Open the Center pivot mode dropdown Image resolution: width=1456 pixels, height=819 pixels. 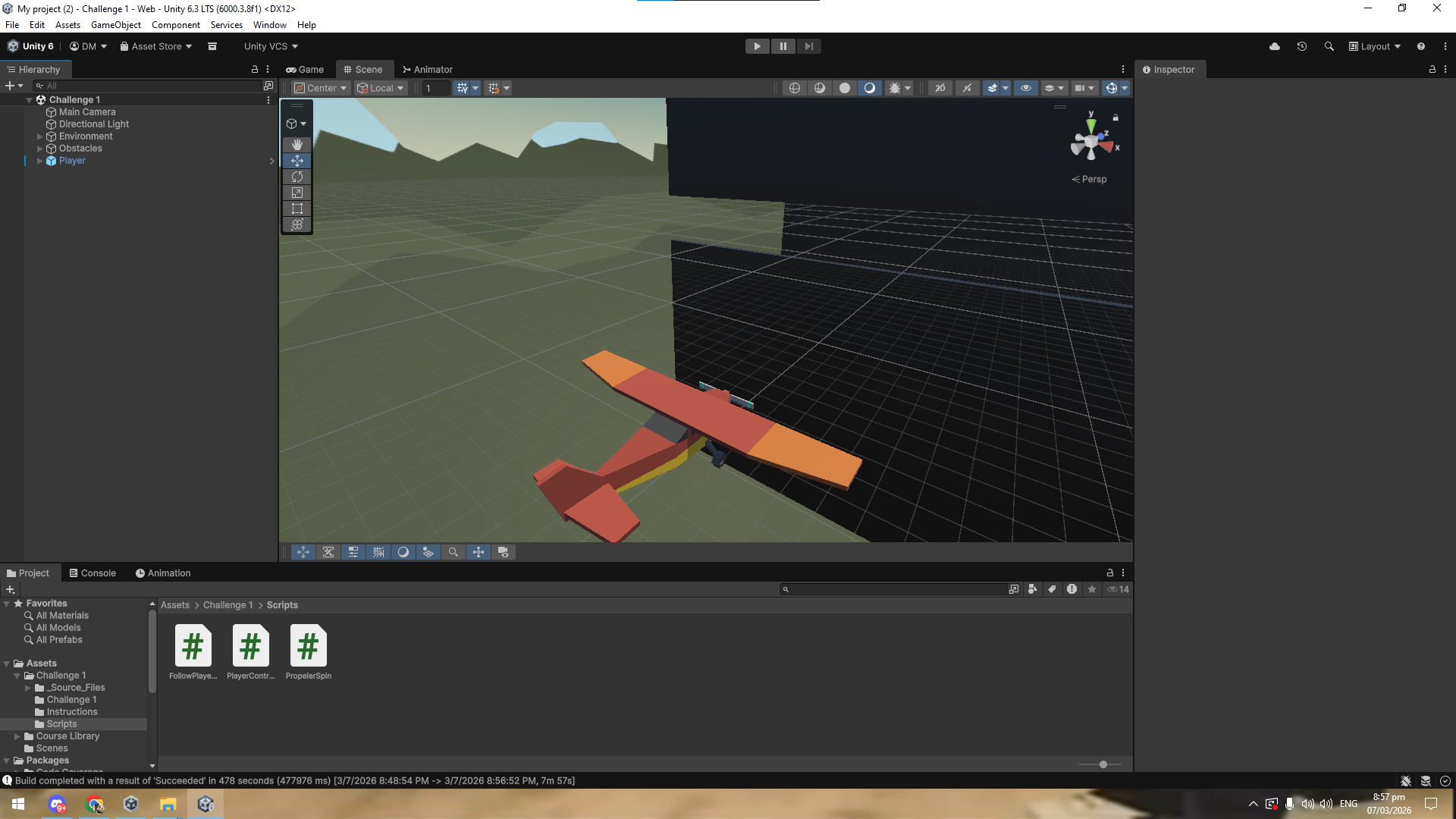321,88
